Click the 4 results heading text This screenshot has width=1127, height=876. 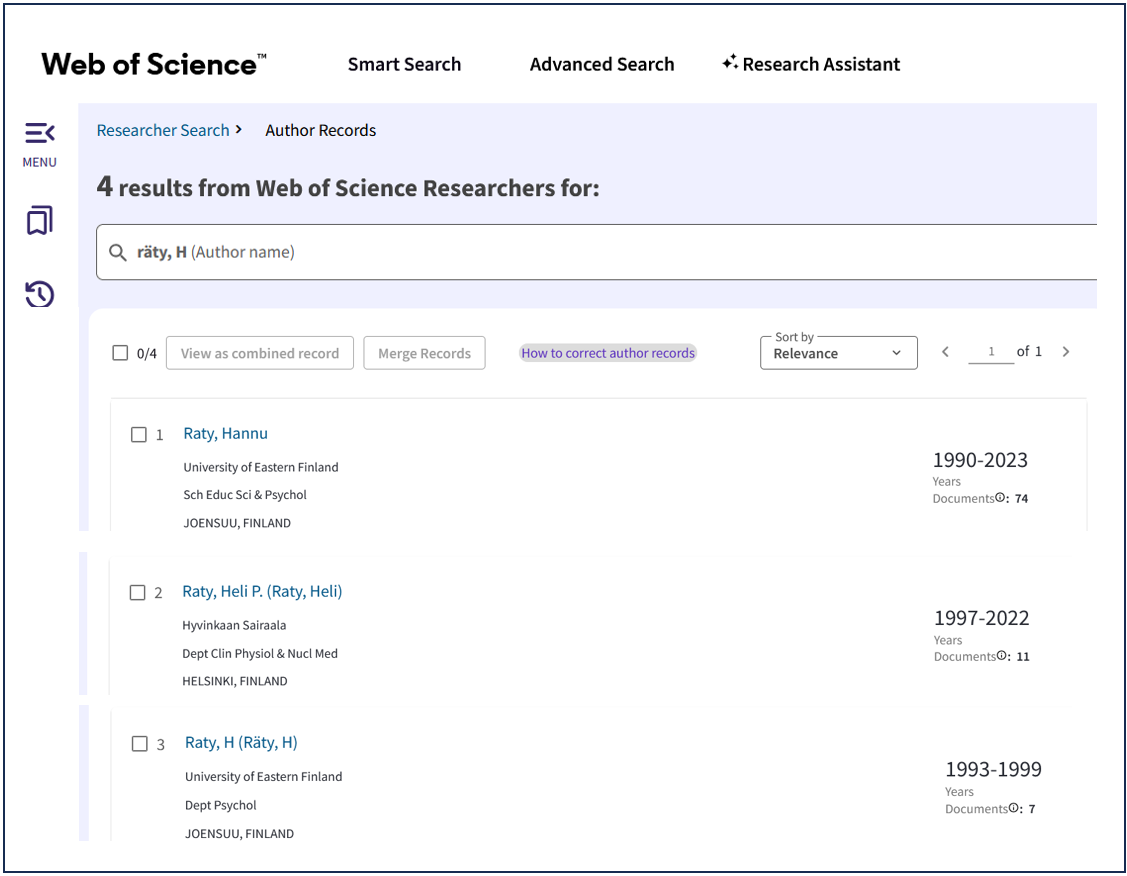[x=348, y=187]
